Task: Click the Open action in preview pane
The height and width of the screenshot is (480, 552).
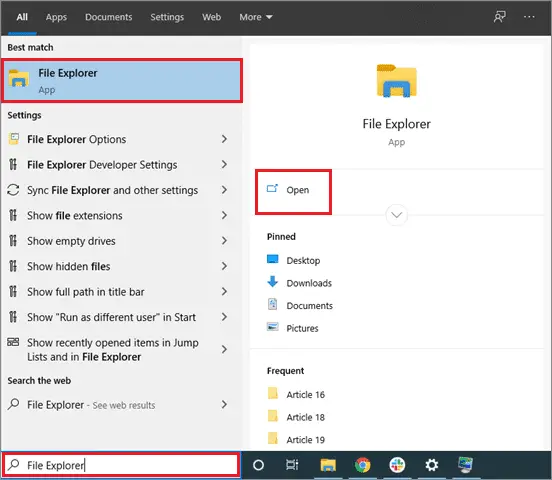Action: pos(293,190)
